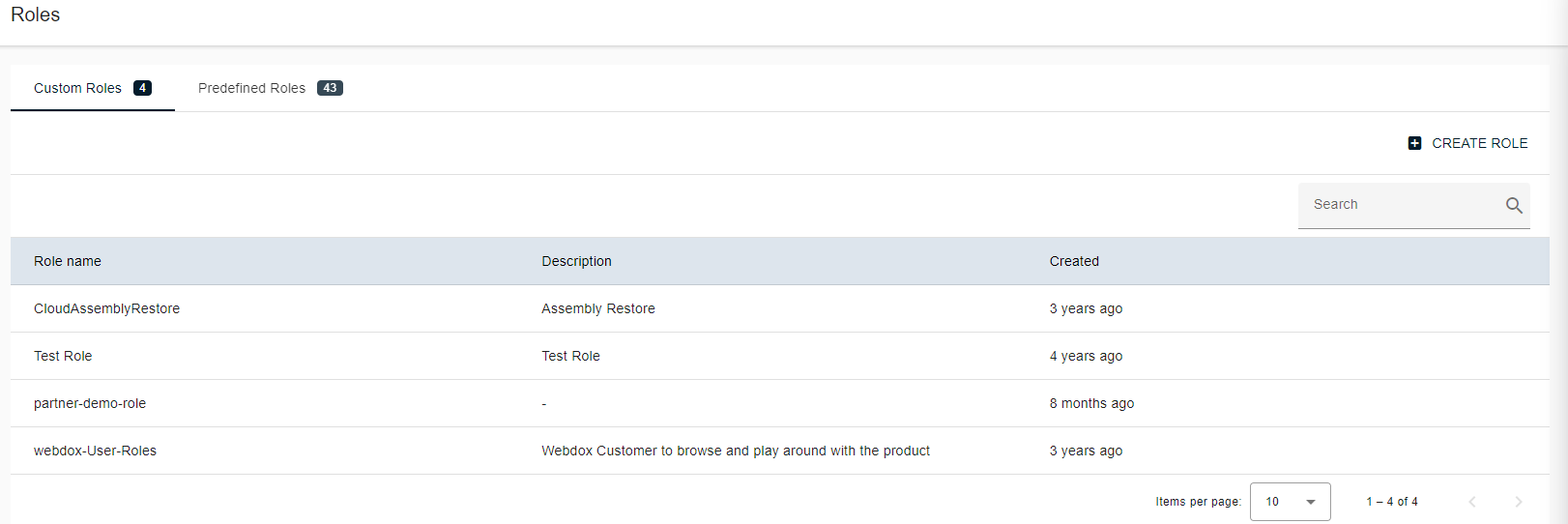This screenshot has width=1568, height=524.
Task: Click the plus icon beside Create Role
Action: point(1414,143)
